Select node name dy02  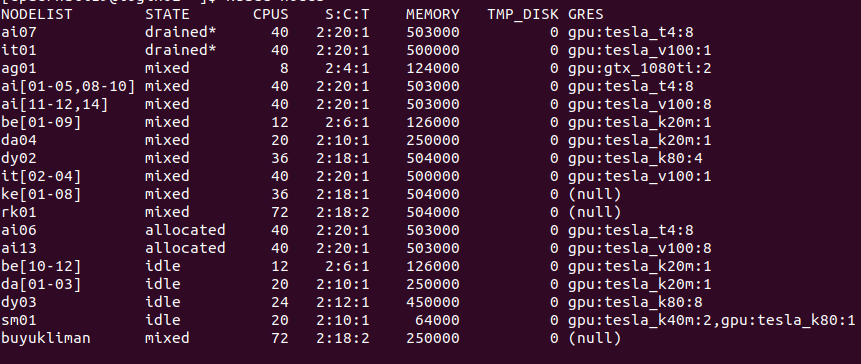tap(19, 159)
